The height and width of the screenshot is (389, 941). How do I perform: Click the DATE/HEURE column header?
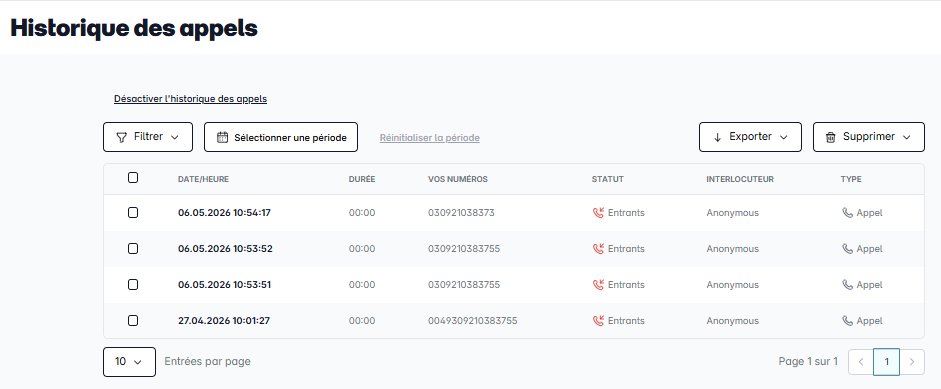point(203,179)
